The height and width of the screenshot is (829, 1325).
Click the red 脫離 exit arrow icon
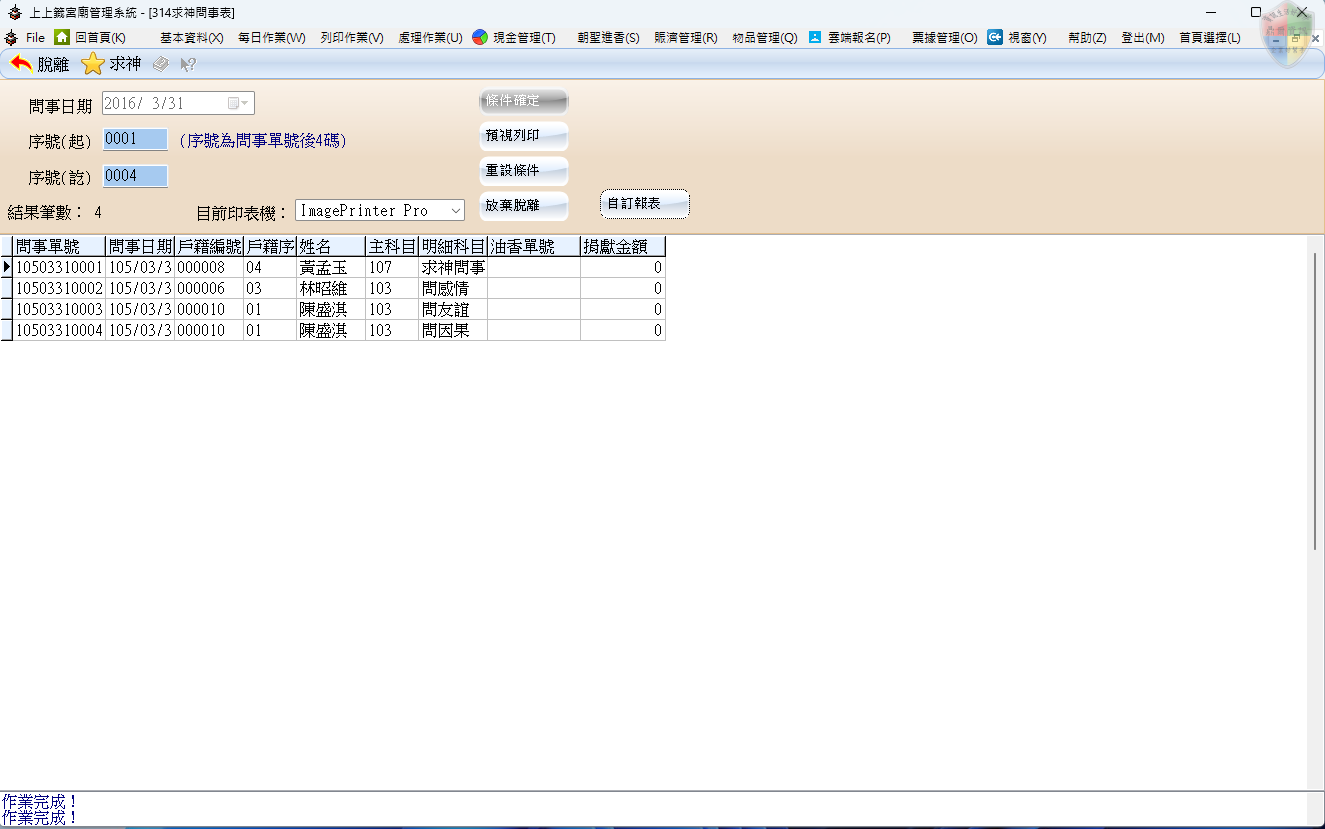21,64
